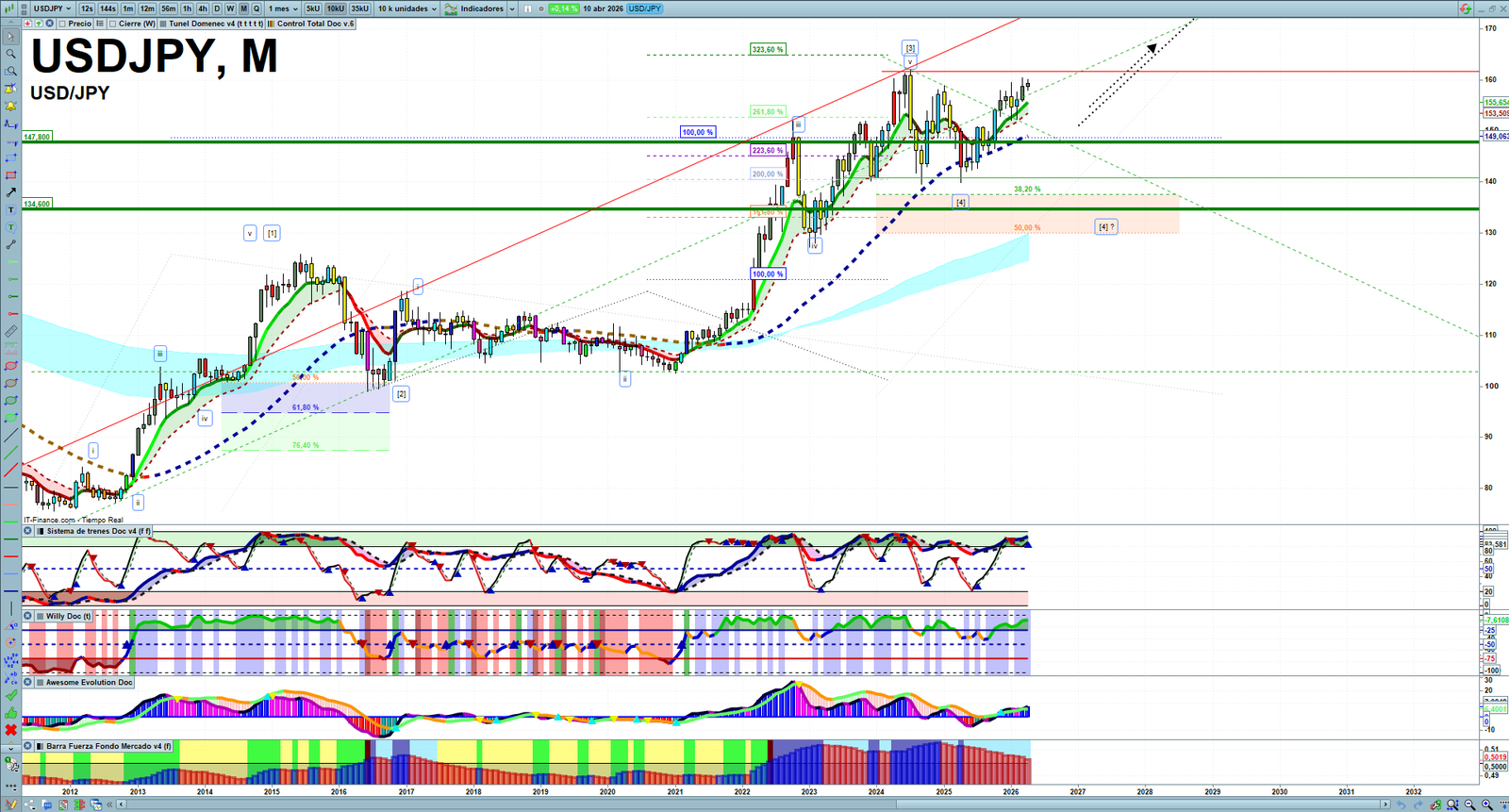Open the USDJPY symbol dropdown

52,8
